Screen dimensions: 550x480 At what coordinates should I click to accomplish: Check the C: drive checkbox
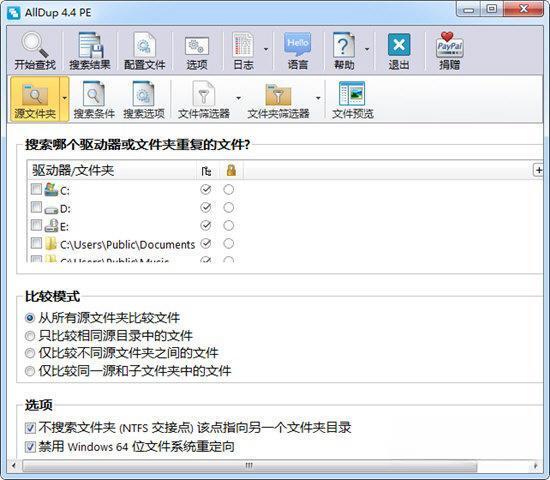[x=36, y=189]
